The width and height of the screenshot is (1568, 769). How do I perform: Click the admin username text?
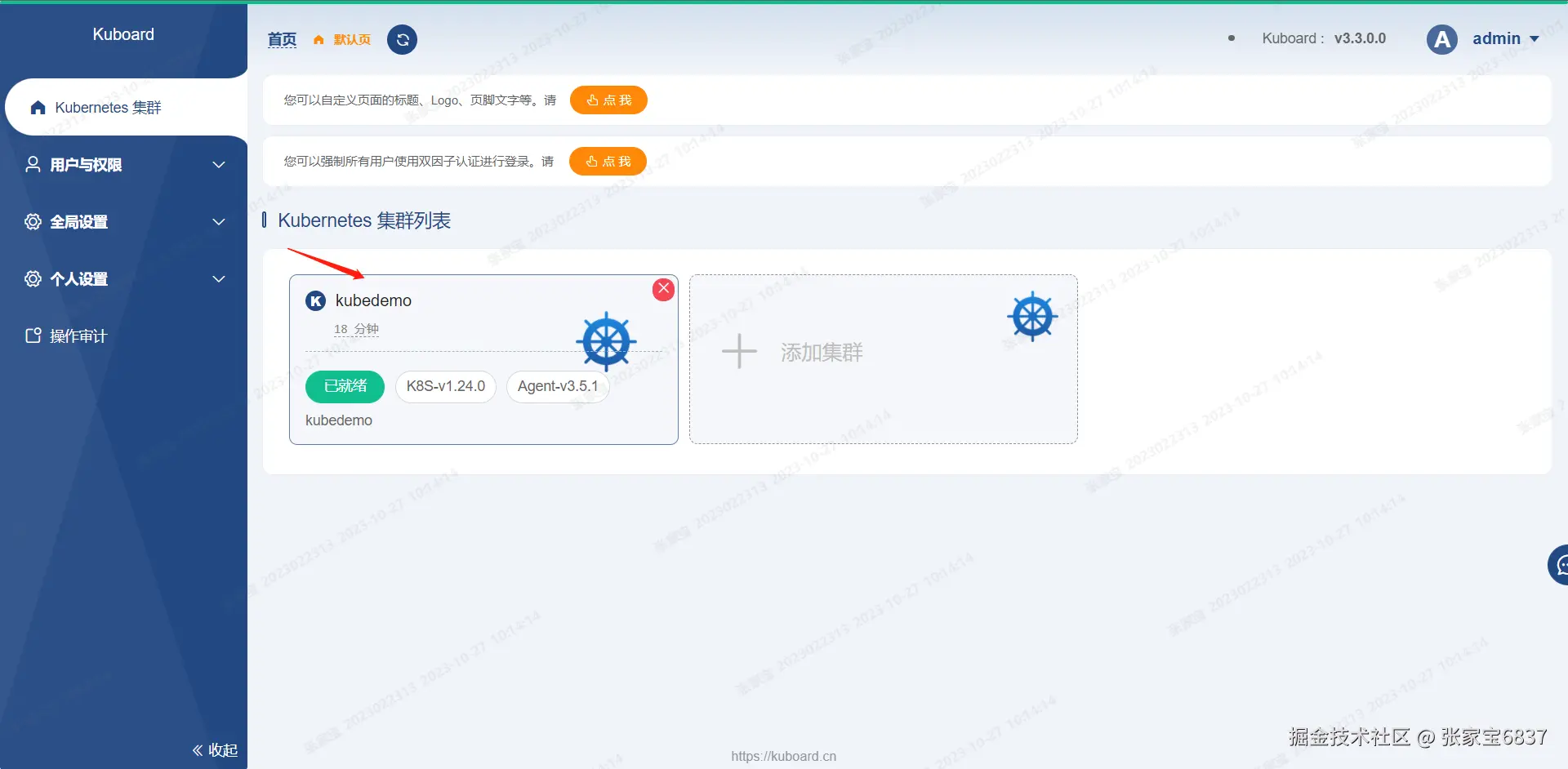click(x=1496, y=38)
